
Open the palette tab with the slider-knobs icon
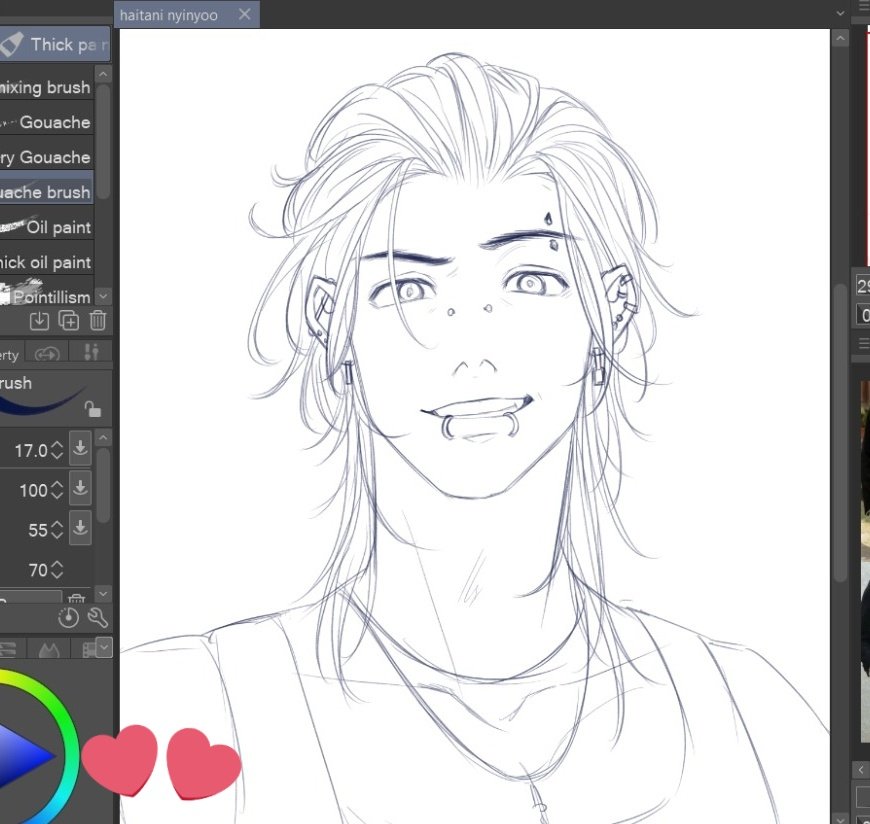(92, 352)
